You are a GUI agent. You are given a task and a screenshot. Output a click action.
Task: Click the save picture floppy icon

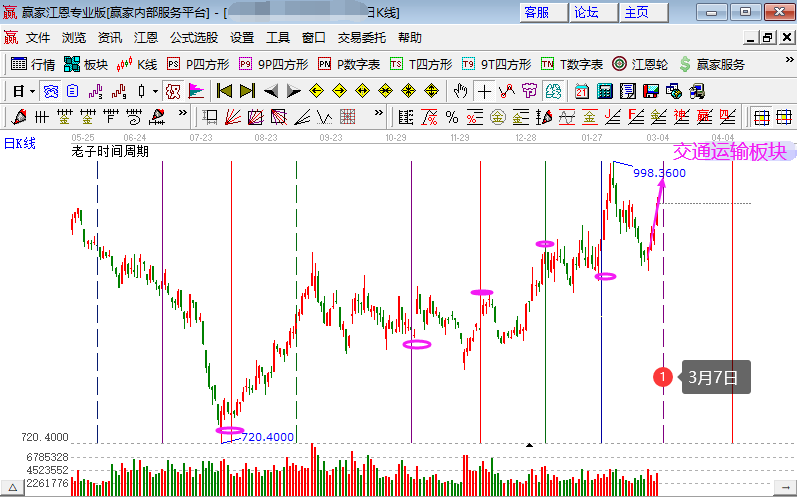(651, 91)
